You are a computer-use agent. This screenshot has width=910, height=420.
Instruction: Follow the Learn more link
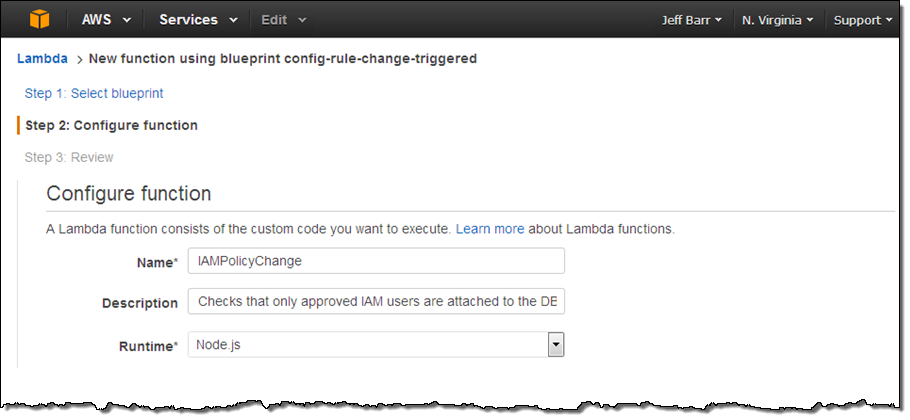click(490, 229)
